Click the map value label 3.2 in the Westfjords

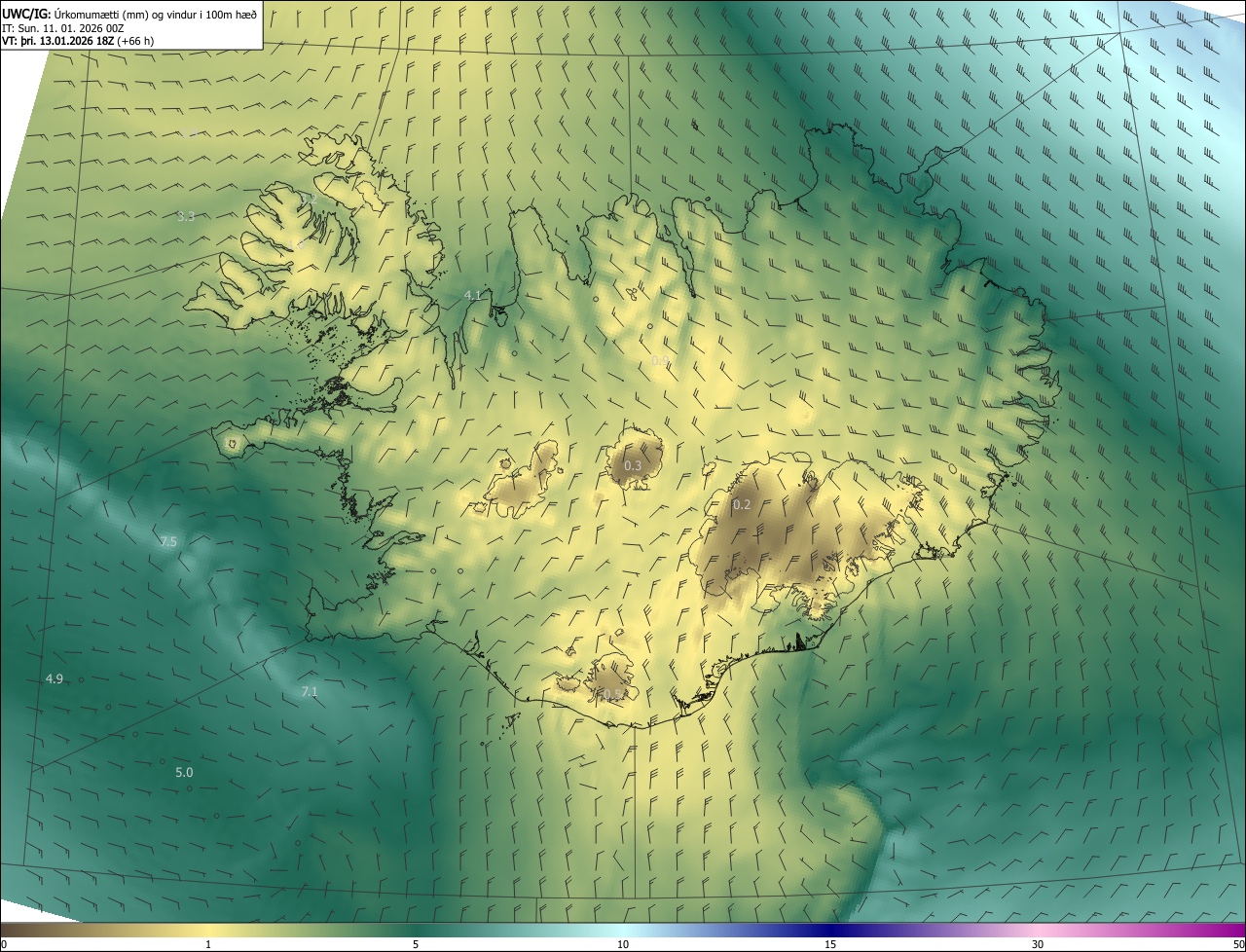tap(309, 199)
